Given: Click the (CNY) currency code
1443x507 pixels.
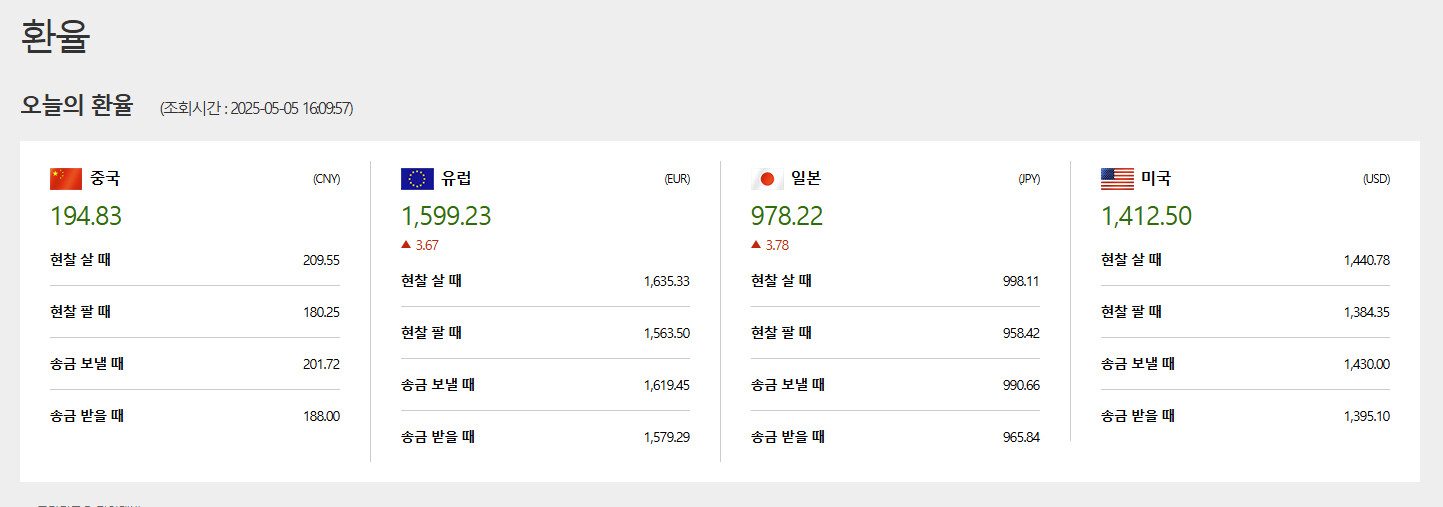Looking at the screenshot, I should (x=326, y=179).
